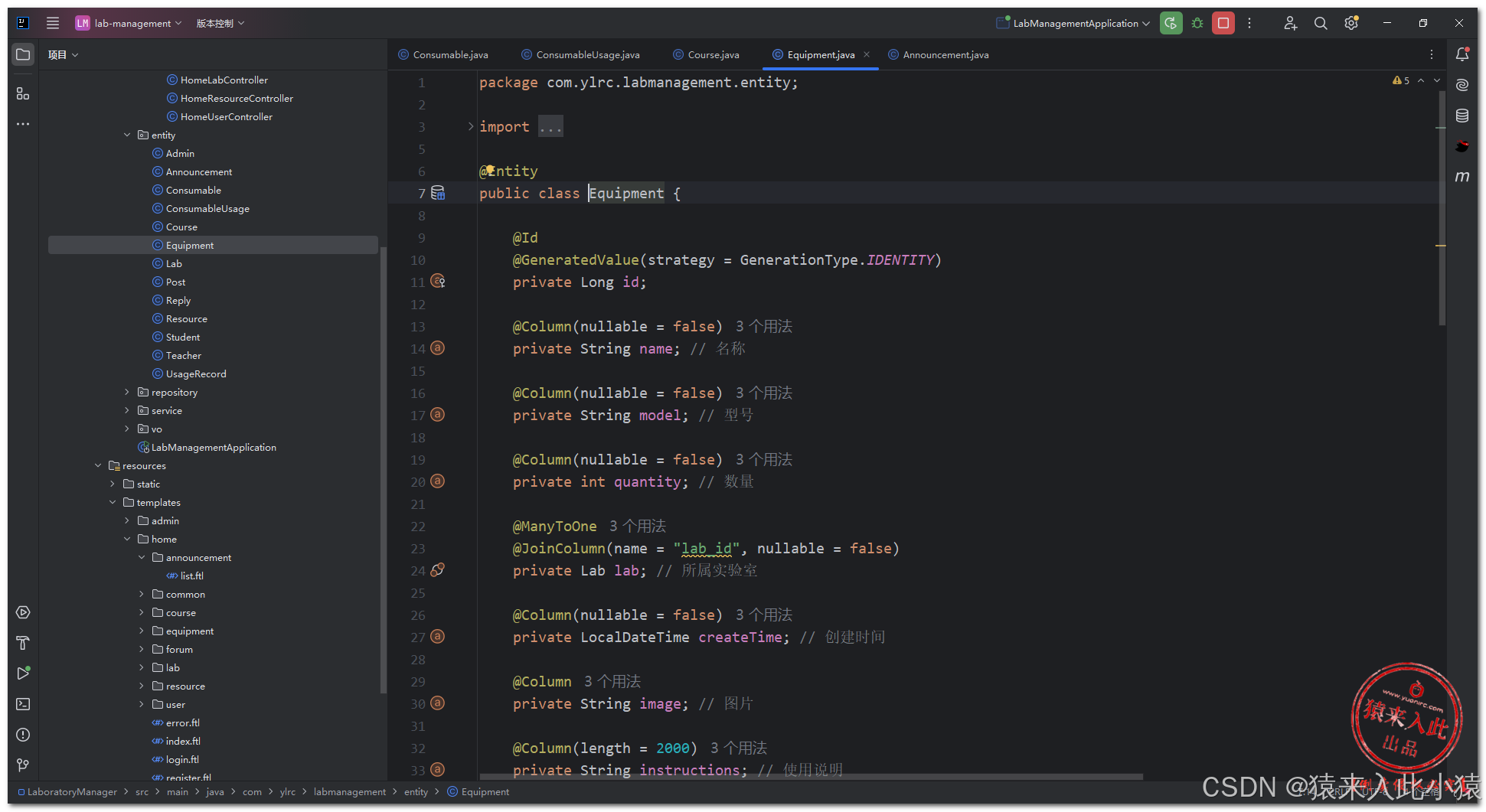The image size is (1486, 812).
Task: Collapse the templates folder
Action: 113,502
